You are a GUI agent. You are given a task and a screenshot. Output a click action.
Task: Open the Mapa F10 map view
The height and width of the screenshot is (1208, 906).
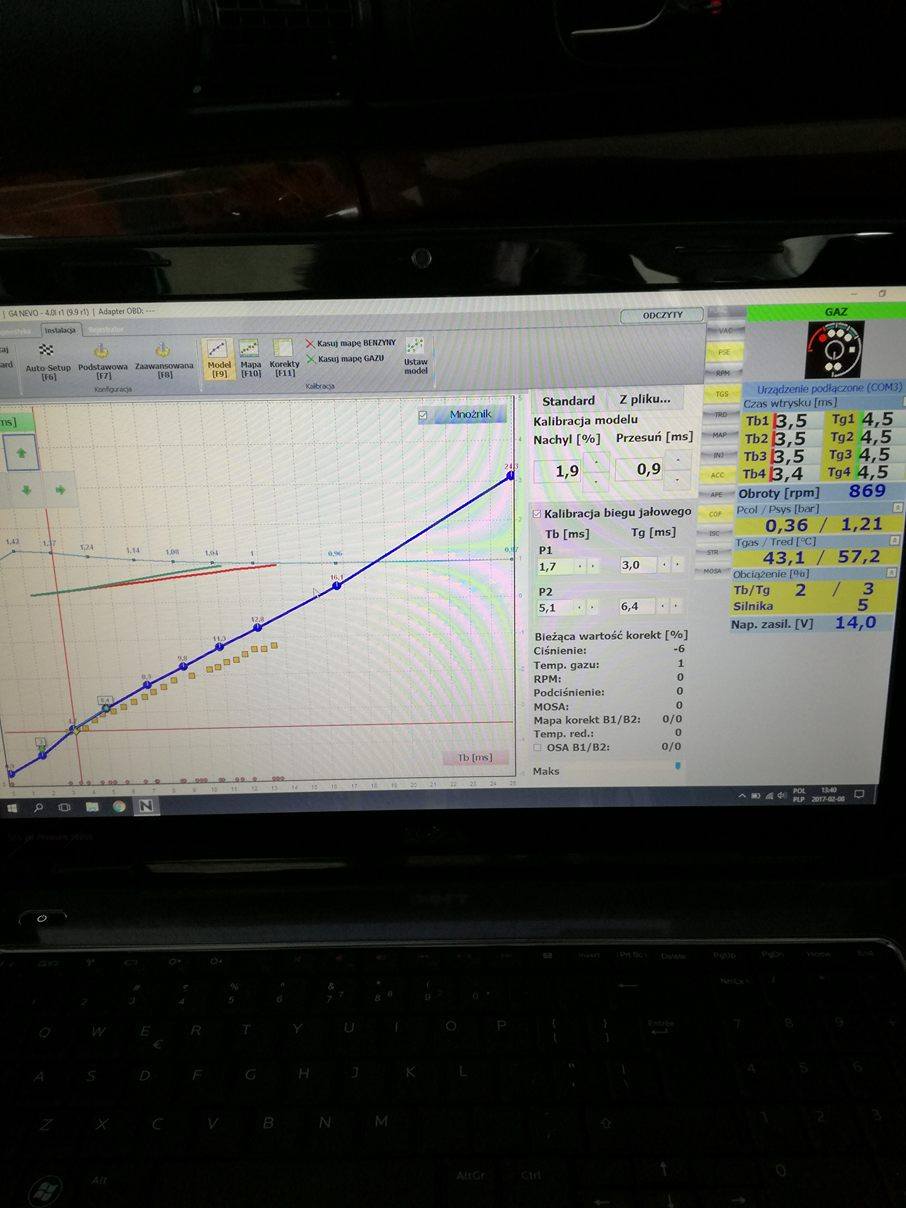pyautogui.click(x=250, y=356)
